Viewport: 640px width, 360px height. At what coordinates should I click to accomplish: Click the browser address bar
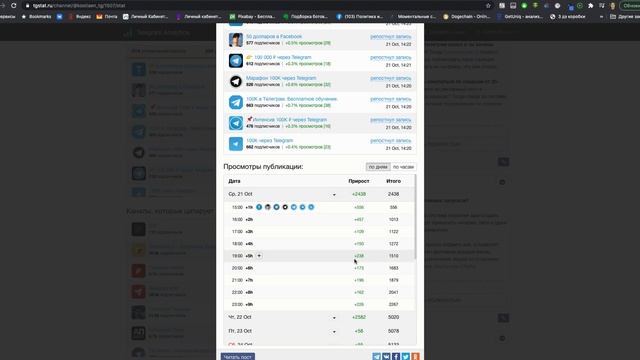coord(253,6)
